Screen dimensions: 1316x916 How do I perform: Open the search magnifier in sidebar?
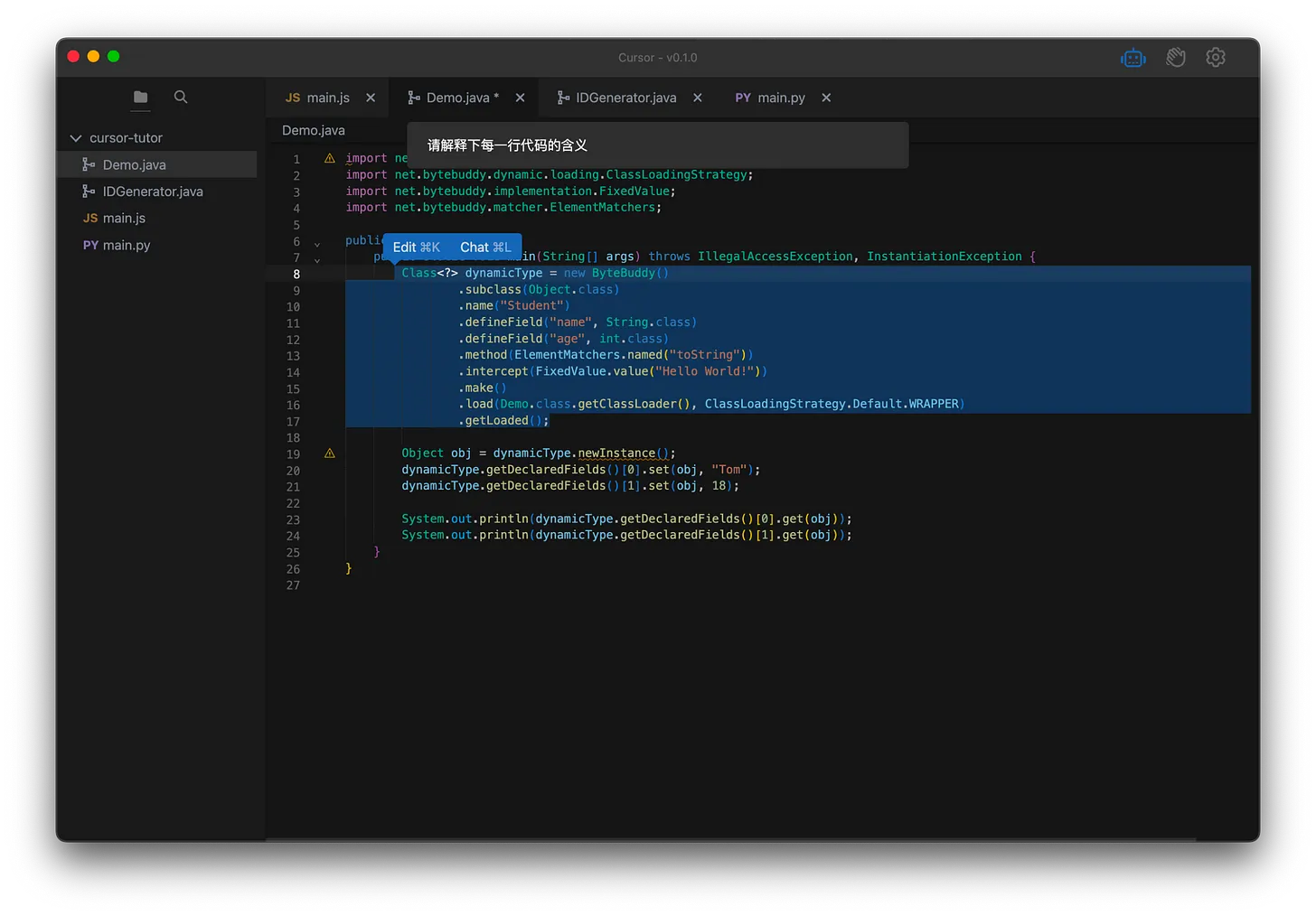[181, 98]
